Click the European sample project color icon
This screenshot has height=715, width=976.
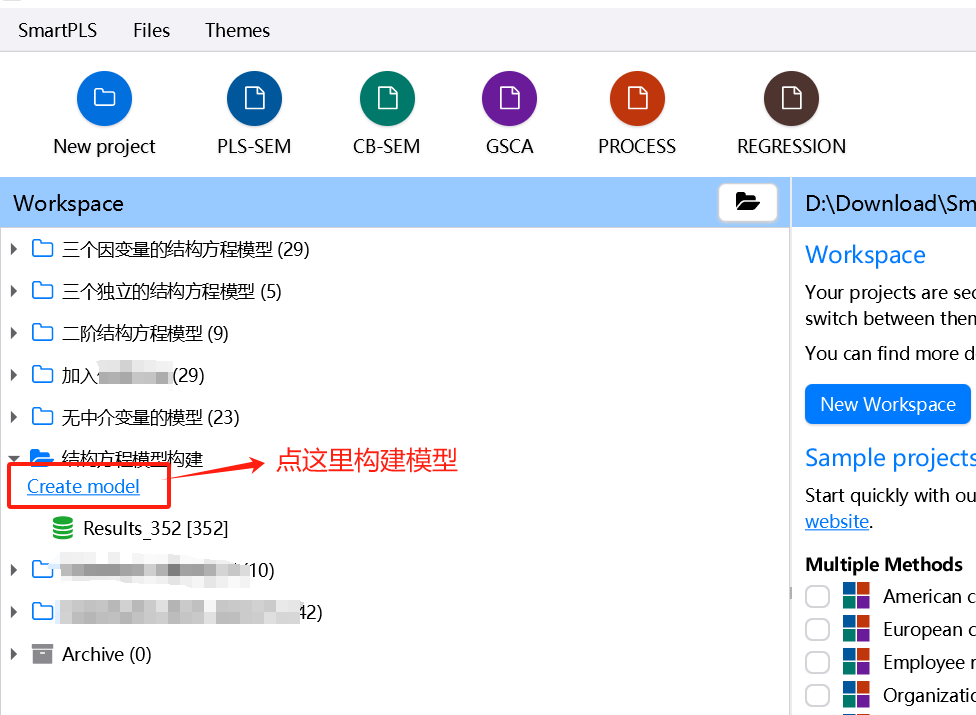856,629
